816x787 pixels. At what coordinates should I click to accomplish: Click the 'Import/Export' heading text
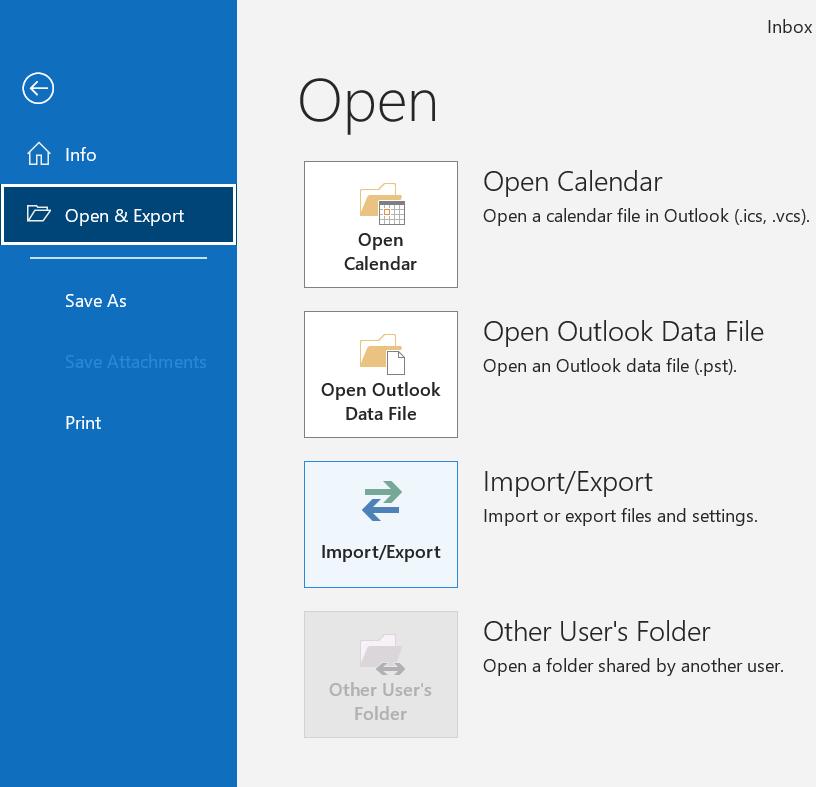tap(567, 482)
